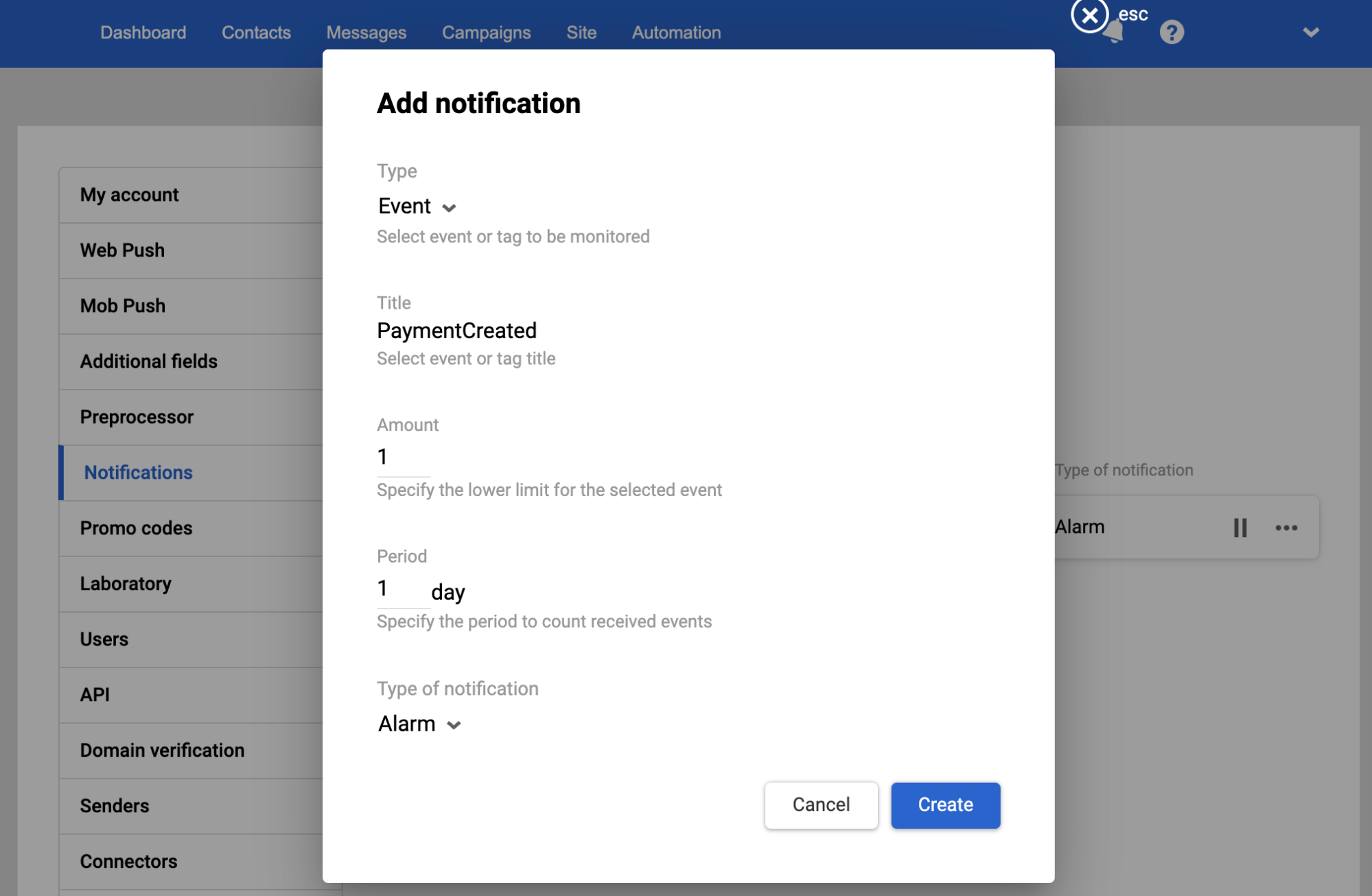Open the three-dot menu for the Alarm row
The width and height of the screenshot is (1372, 896).
(x=1286, y=528)
